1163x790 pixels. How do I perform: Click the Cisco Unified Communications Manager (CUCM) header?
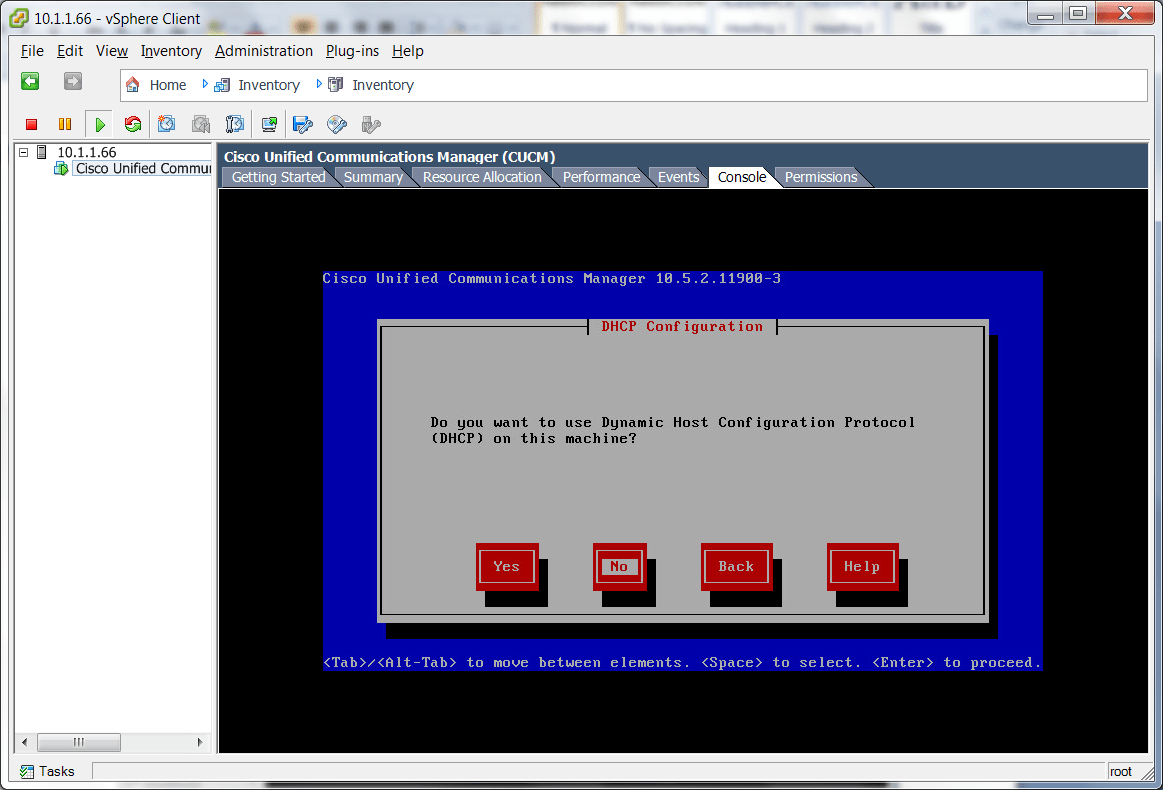pyautogui.click(x=389, y=157)
